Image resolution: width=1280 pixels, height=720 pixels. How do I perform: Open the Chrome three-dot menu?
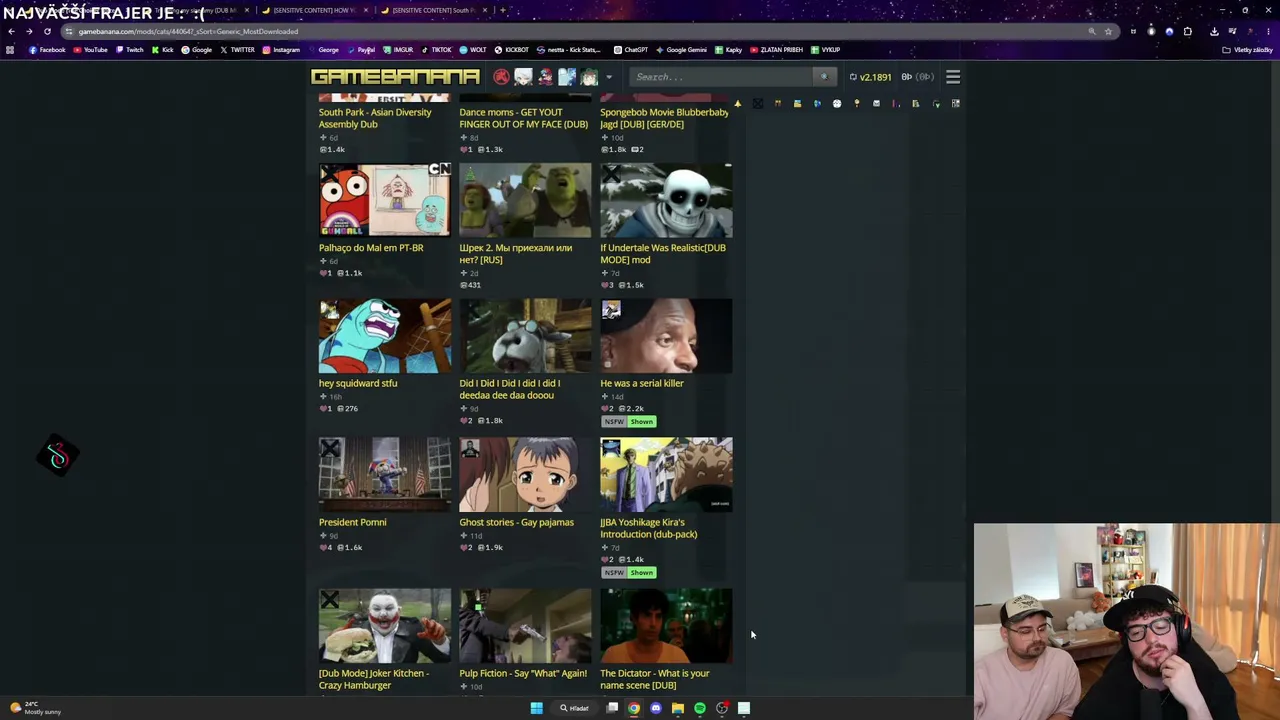[1269, 31]
